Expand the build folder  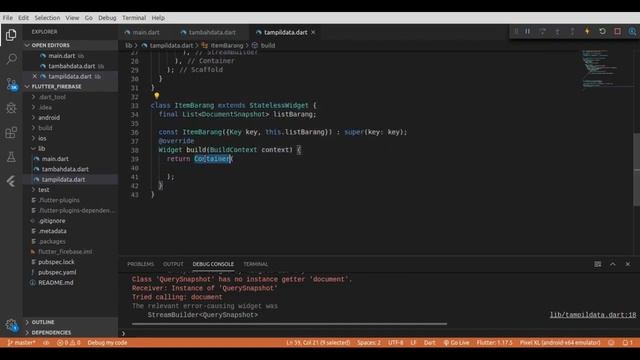coord(70,128)
